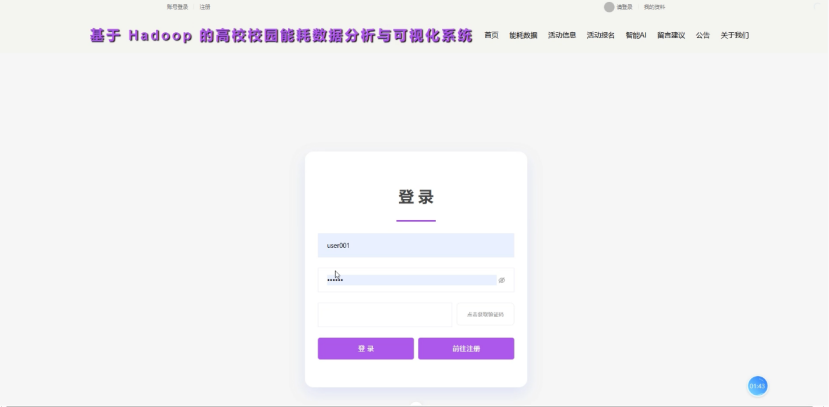Click the Hadoop system title heading
The height and width of the screenshot is (407, 829).
281,35
